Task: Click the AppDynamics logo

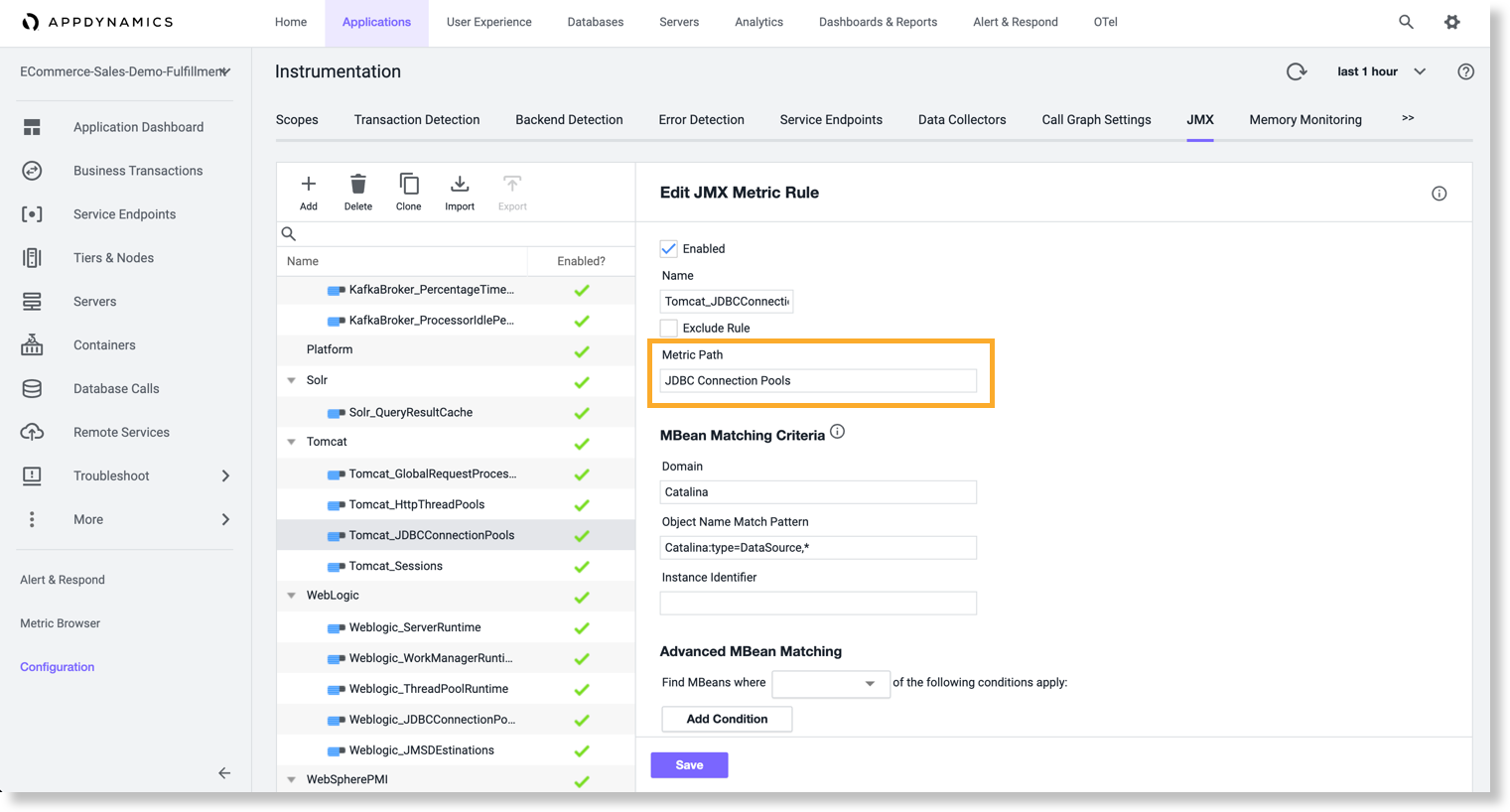Action: click(97, 22)
